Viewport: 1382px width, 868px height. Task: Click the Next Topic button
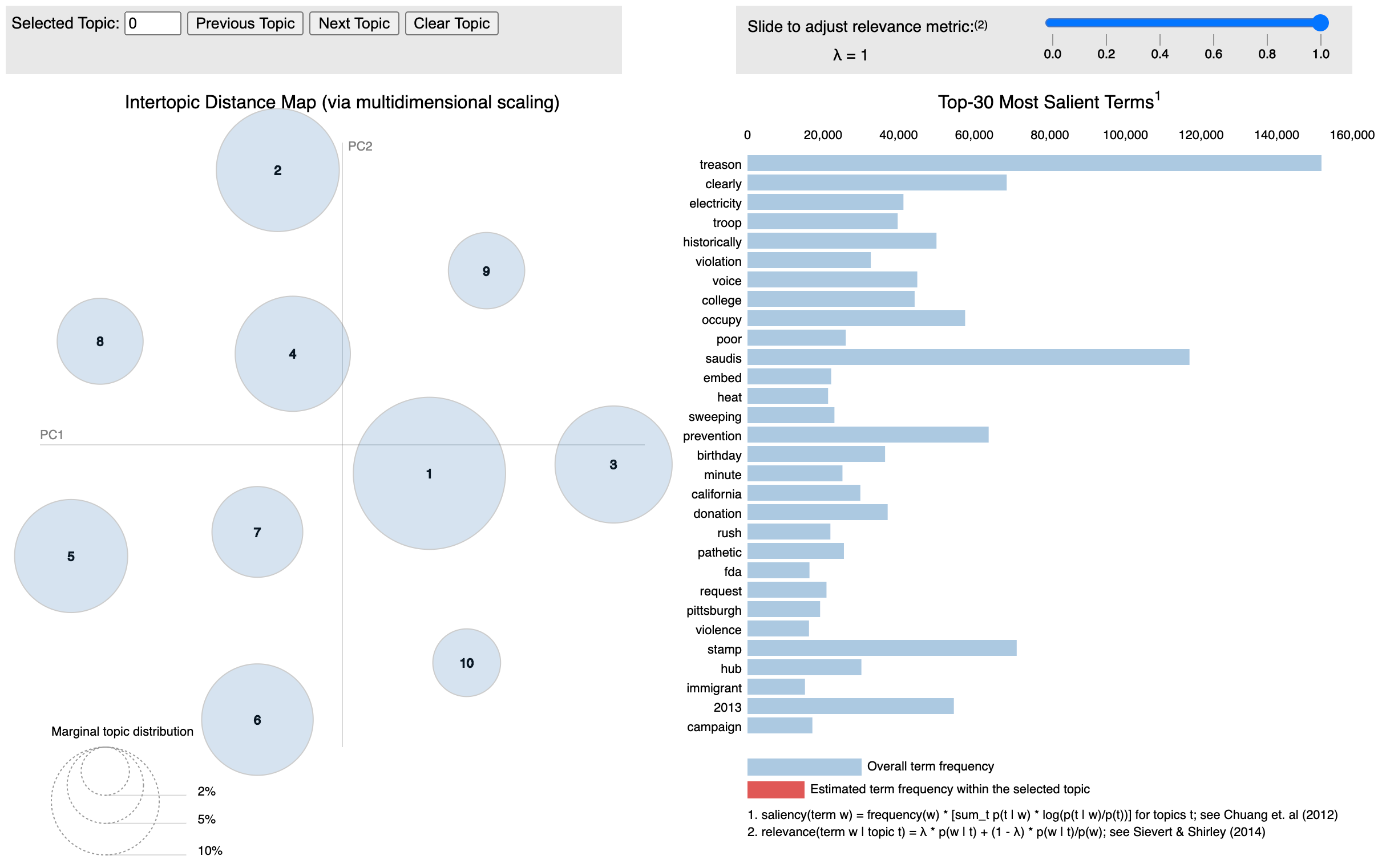click(354, 23)
